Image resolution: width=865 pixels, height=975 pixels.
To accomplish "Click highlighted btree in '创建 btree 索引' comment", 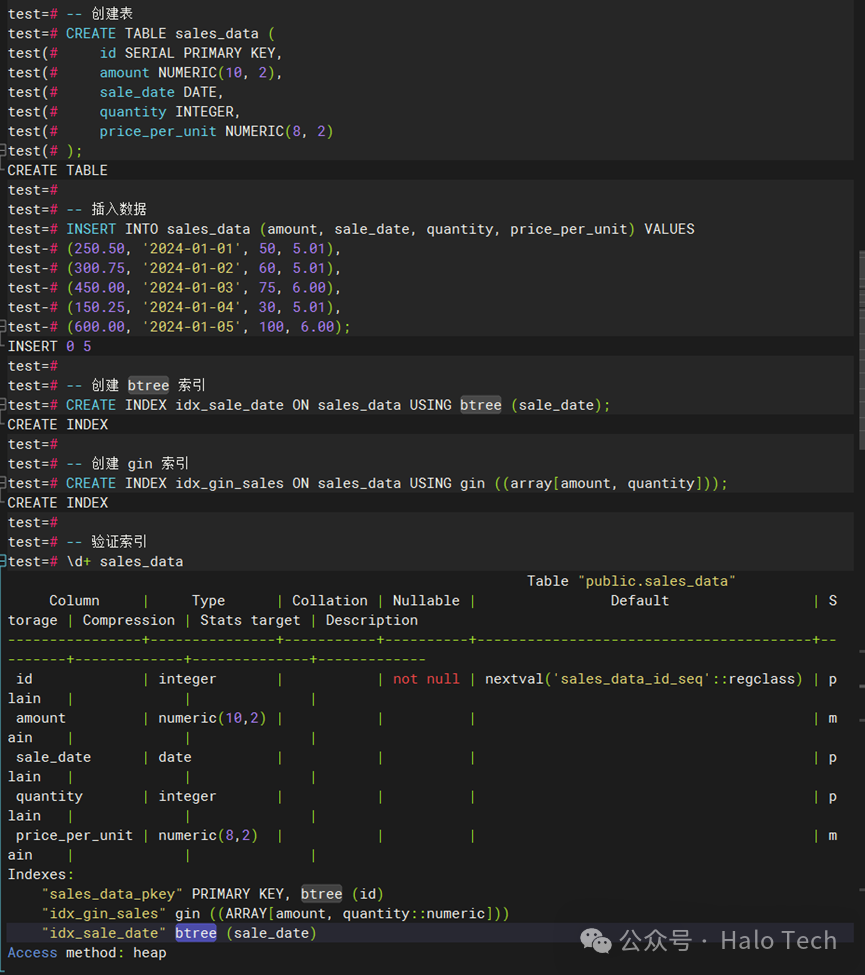I will 148,386.
